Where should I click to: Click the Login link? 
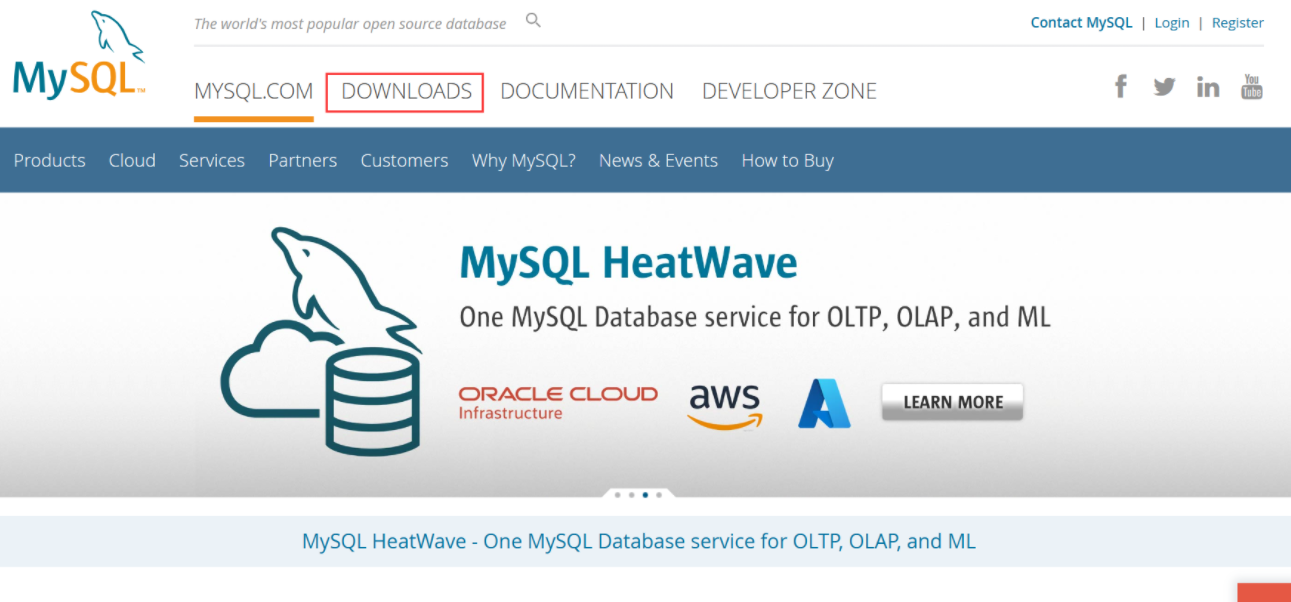pos(1172,22)
